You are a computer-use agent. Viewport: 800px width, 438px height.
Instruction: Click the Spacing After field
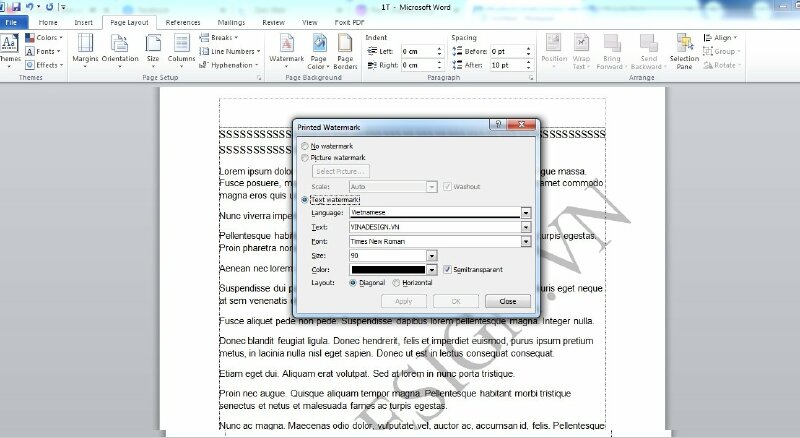[507, 65]
